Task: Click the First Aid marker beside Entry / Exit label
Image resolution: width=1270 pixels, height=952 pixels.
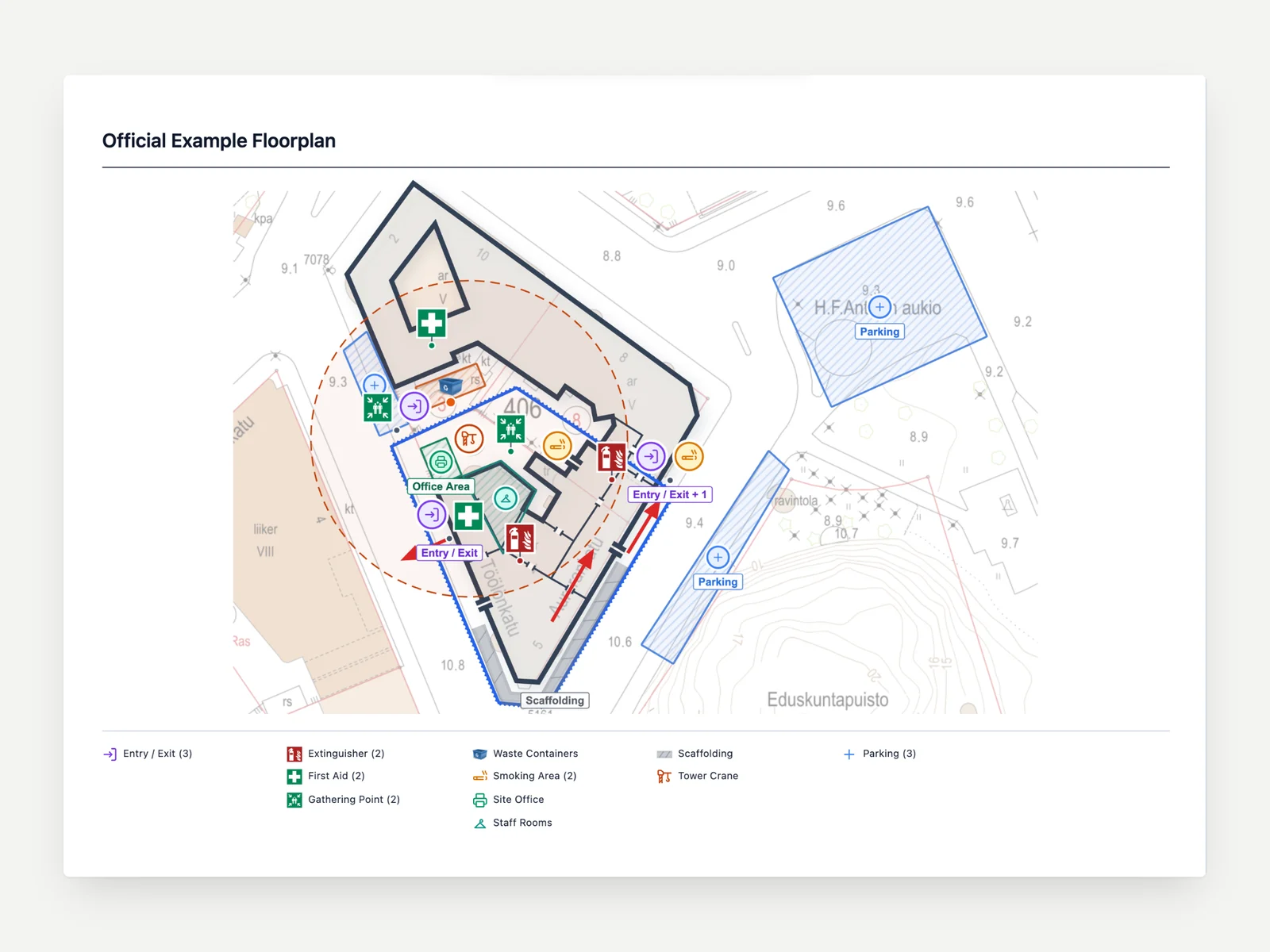Action: point(468,516)
